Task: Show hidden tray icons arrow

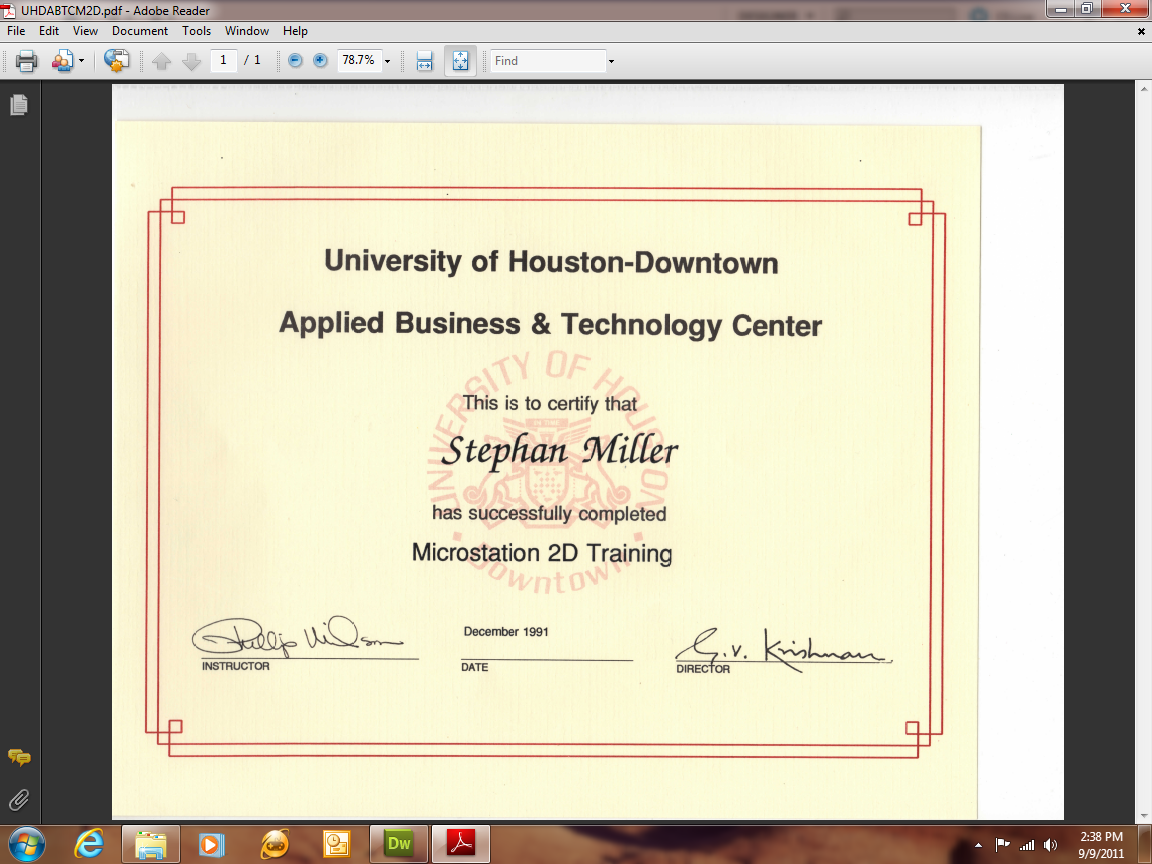Action: [978, 845]
